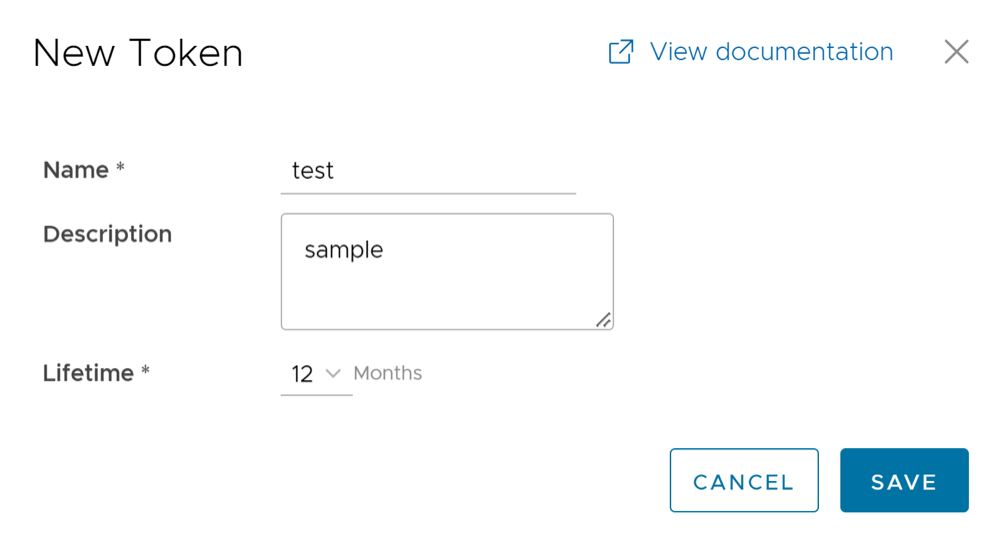Expand the Lifetime dropdown chevron

333,373
